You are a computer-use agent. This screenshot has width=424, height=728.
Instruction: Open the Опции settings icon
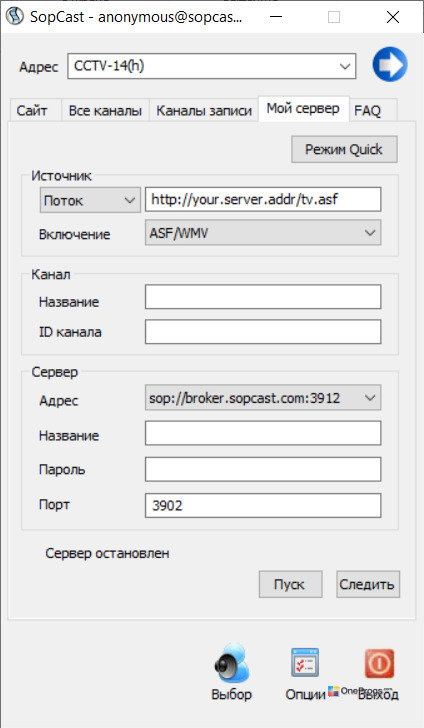[x=305, y=663]
